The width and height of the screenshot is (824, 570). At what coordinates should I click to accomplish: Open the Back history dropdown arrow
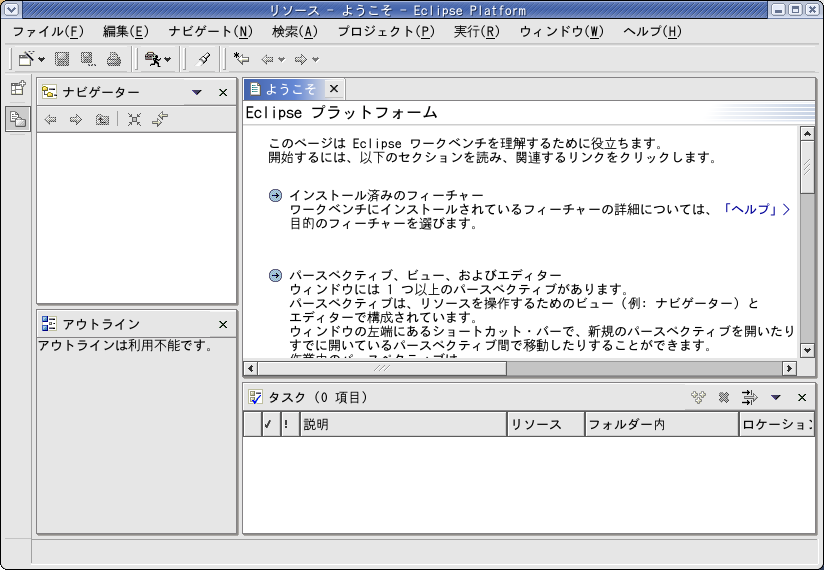[x=282, y=59]
